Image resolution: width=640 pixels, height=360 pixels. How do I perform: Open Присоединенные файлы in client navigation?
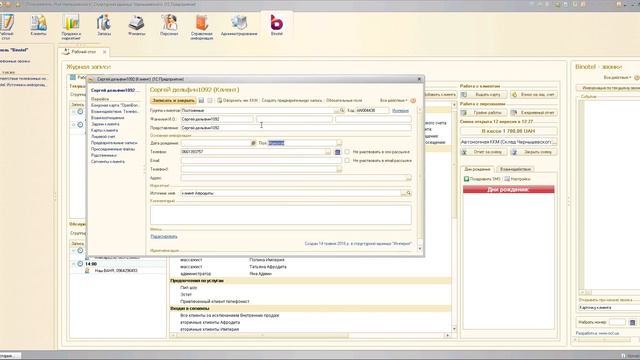tap(113, 149)
